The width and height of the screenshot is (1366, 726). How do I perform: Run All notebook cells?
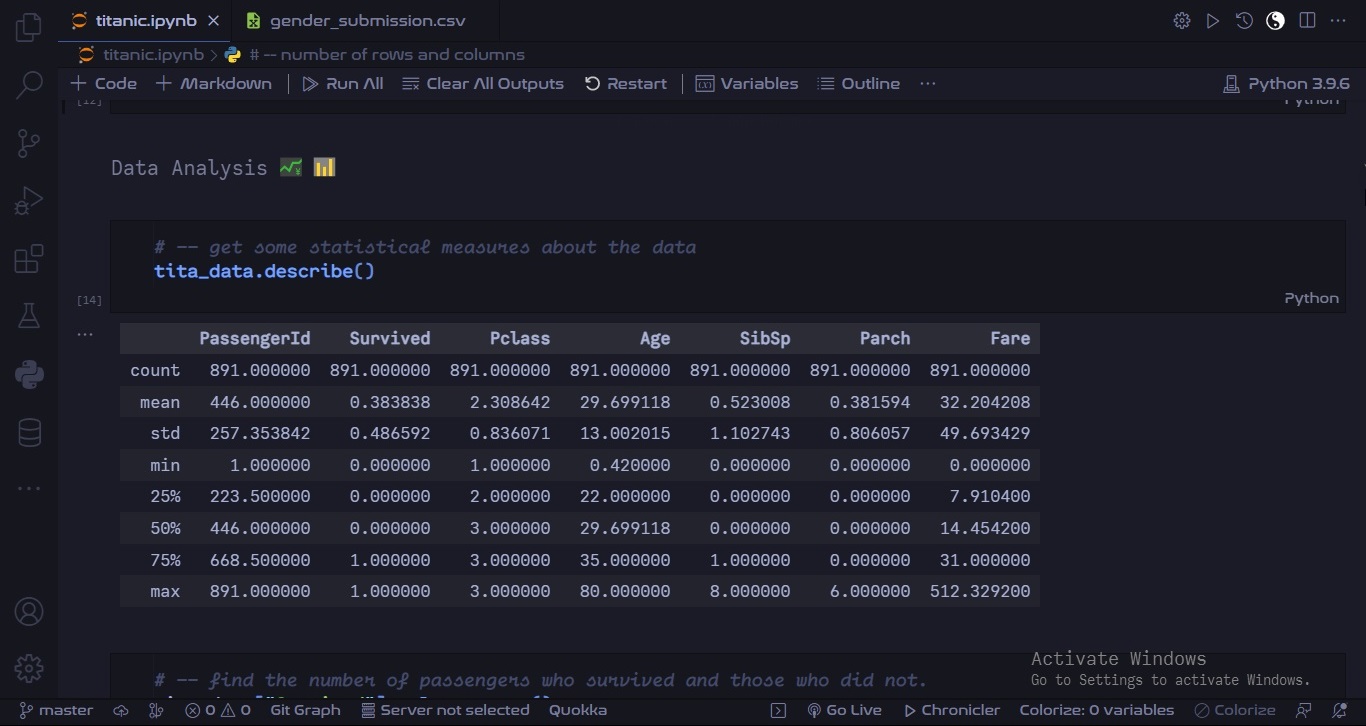click(x=343, y=84)
